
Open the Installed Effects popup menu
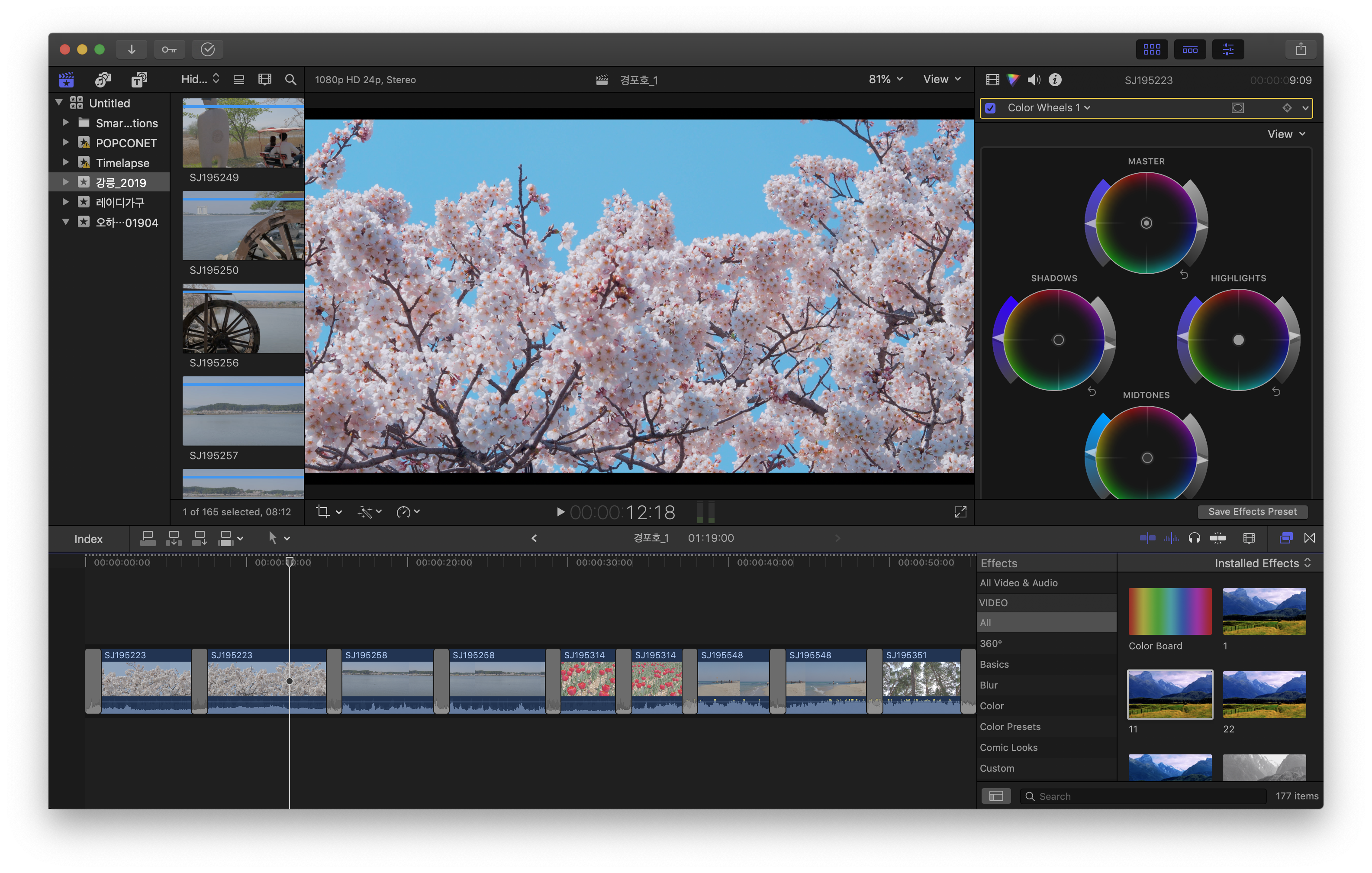tap(1262, 563)
